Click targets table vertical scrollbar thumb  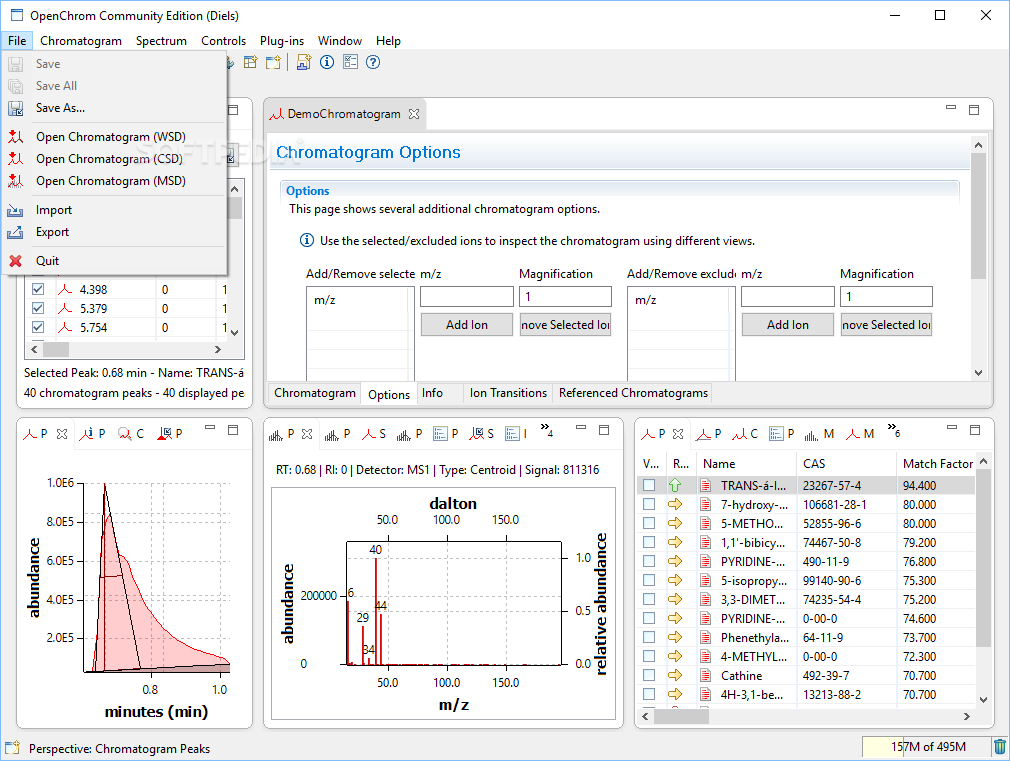coord(984,558)
